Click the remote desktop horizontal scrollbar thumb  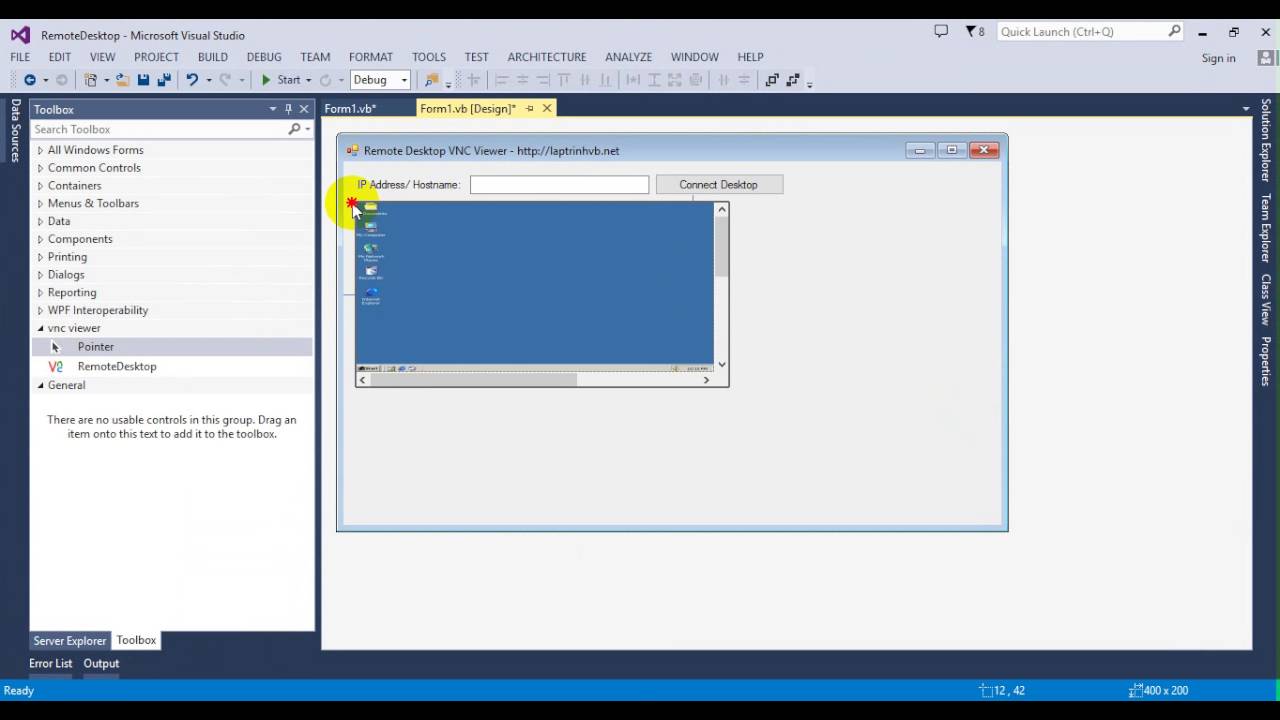[x=475, y=380]
